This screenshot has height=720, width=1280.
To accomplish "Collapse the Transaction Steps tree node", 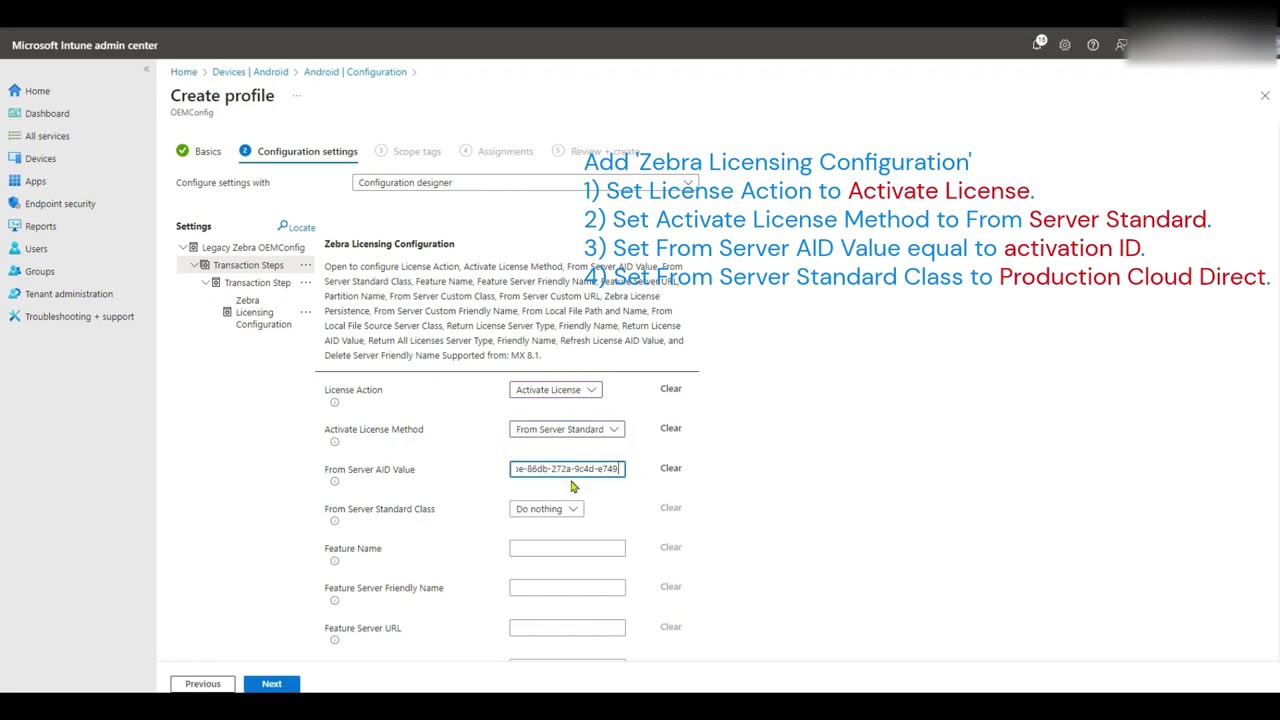I will point(194,265).
